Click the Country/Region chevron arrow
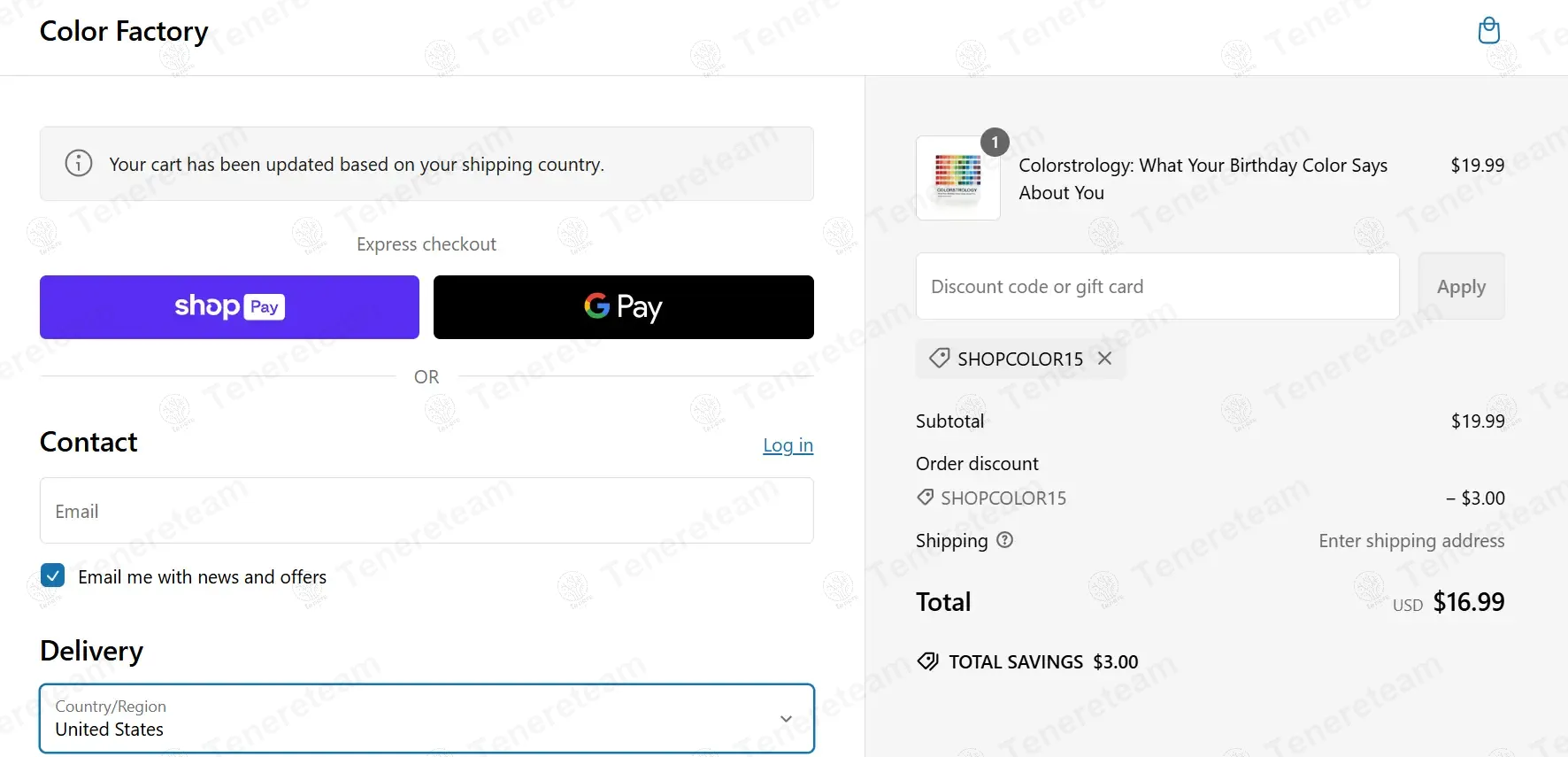1568x757 pixels. point(786,719)
